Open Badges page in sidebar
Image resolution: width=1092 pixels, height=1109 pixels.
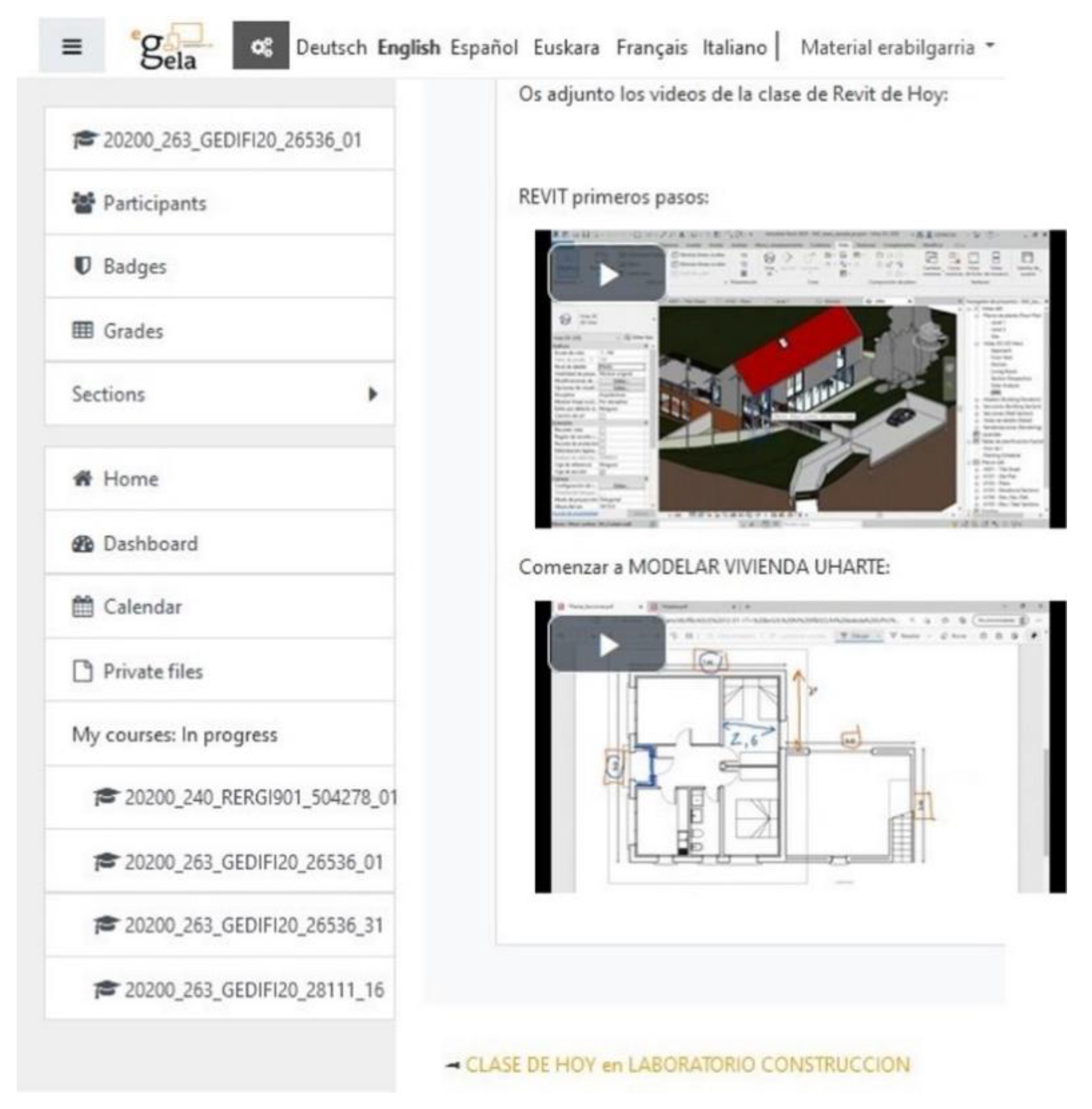(135, 267)
